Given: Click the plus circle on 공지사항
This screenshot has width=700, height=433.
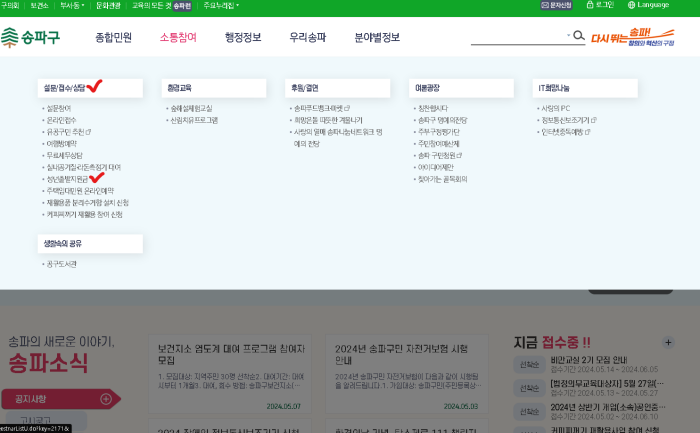Looking at the screenshot, I should [106, 399].
